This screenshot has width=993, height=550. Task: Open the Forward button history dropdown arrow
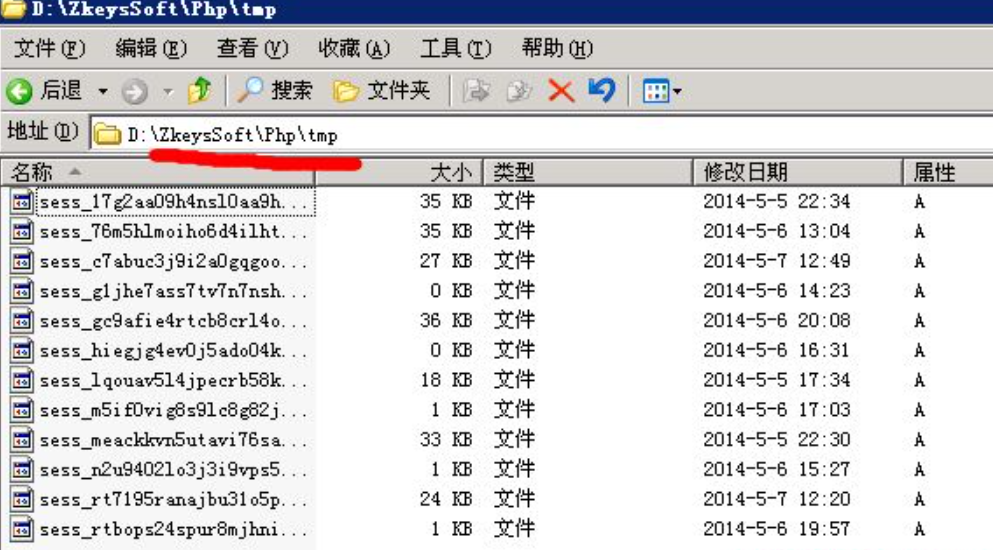click(x=167, y=92)
